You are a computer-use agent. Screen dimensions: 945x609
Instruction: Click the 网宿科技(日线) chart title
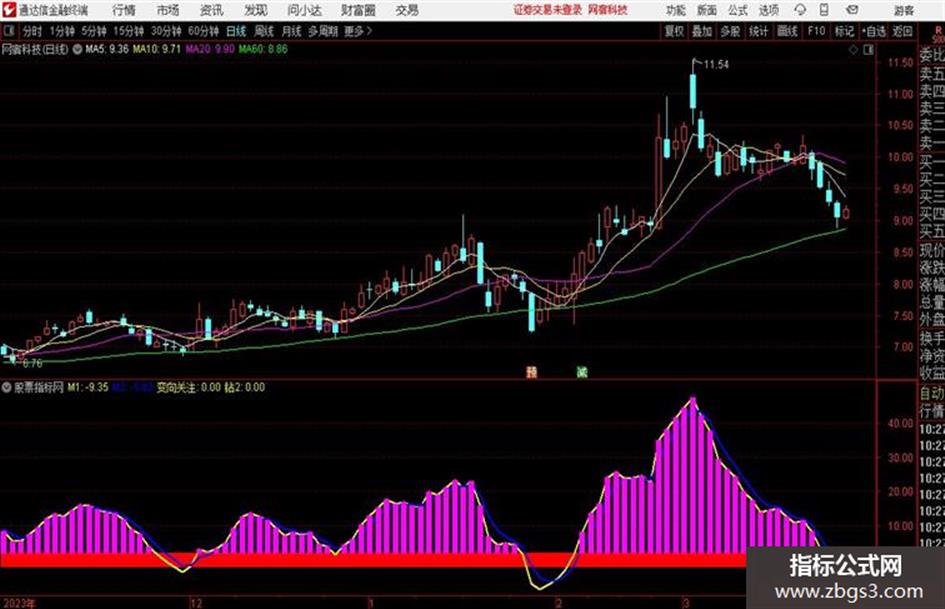point(35,49)
